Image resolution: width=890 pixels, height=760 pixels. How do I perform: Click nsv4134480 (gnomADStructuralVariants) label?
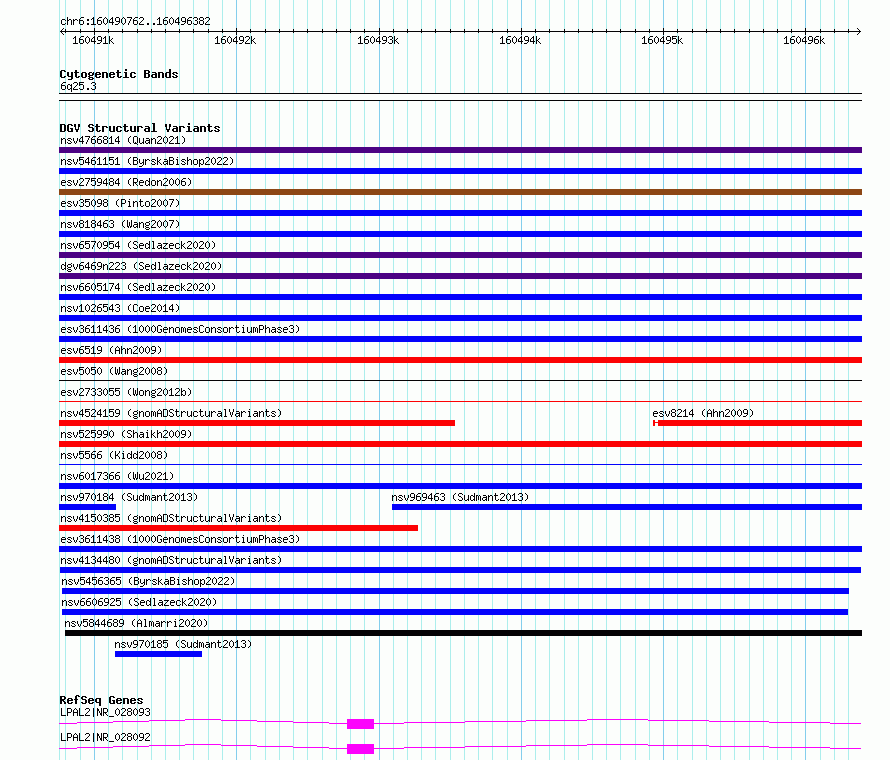pyautogui.click(x=171, y=560)
